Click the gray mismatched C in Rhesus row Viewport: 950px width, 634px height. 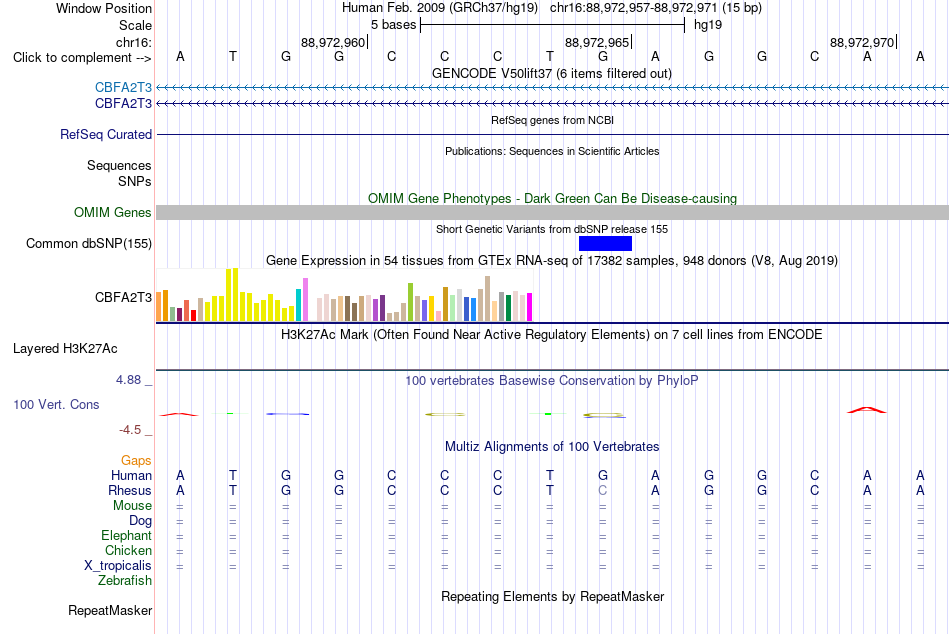click(x=602, y=490)
